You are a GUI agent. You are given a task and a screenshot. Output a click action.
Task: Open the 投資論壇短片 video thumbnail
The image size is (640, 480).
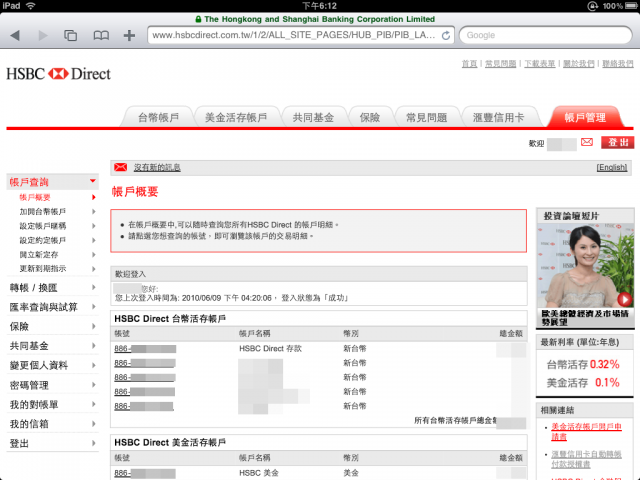click(585, 265)
